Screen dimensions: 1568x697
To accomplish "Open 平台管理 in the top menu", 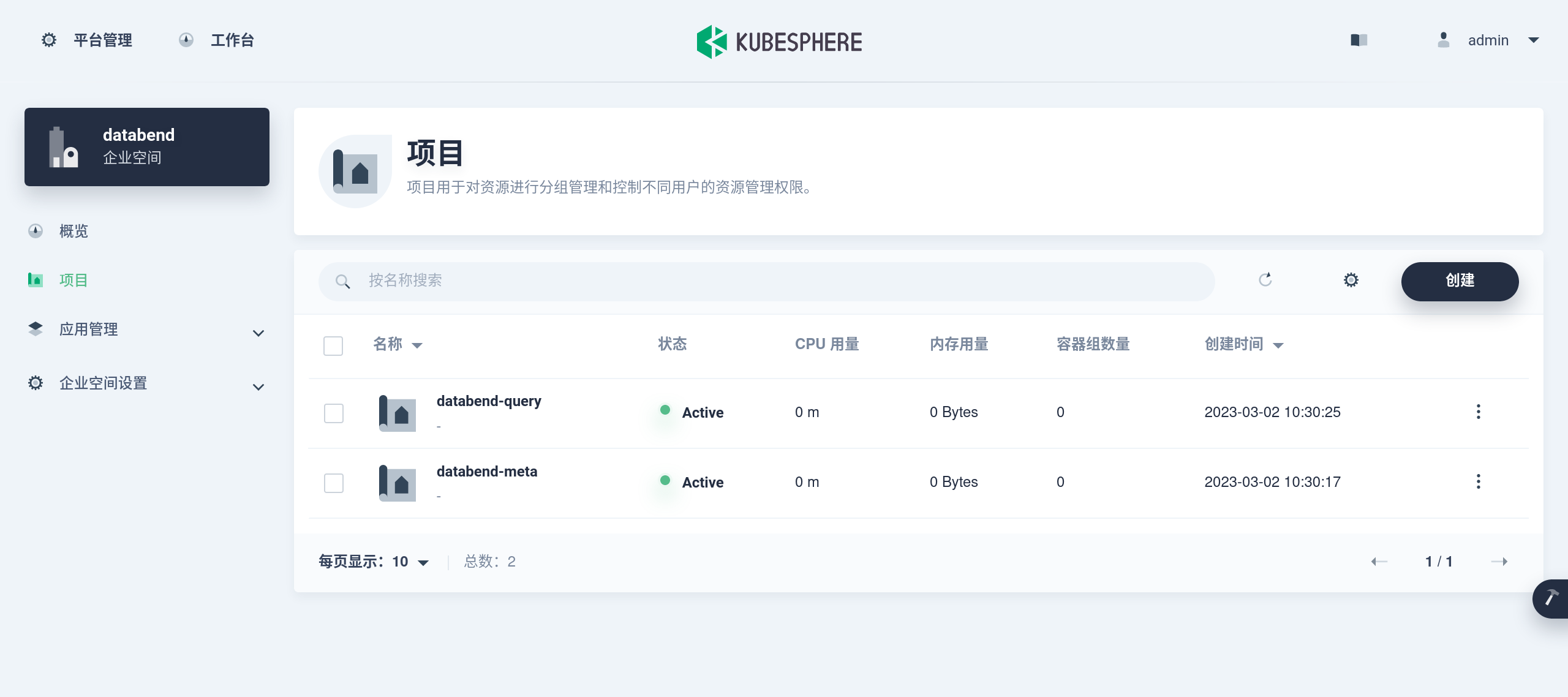I will 87,40.
